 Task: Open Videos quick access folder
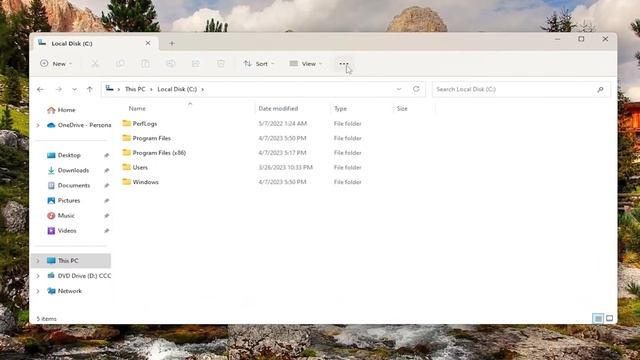[62, 231]
